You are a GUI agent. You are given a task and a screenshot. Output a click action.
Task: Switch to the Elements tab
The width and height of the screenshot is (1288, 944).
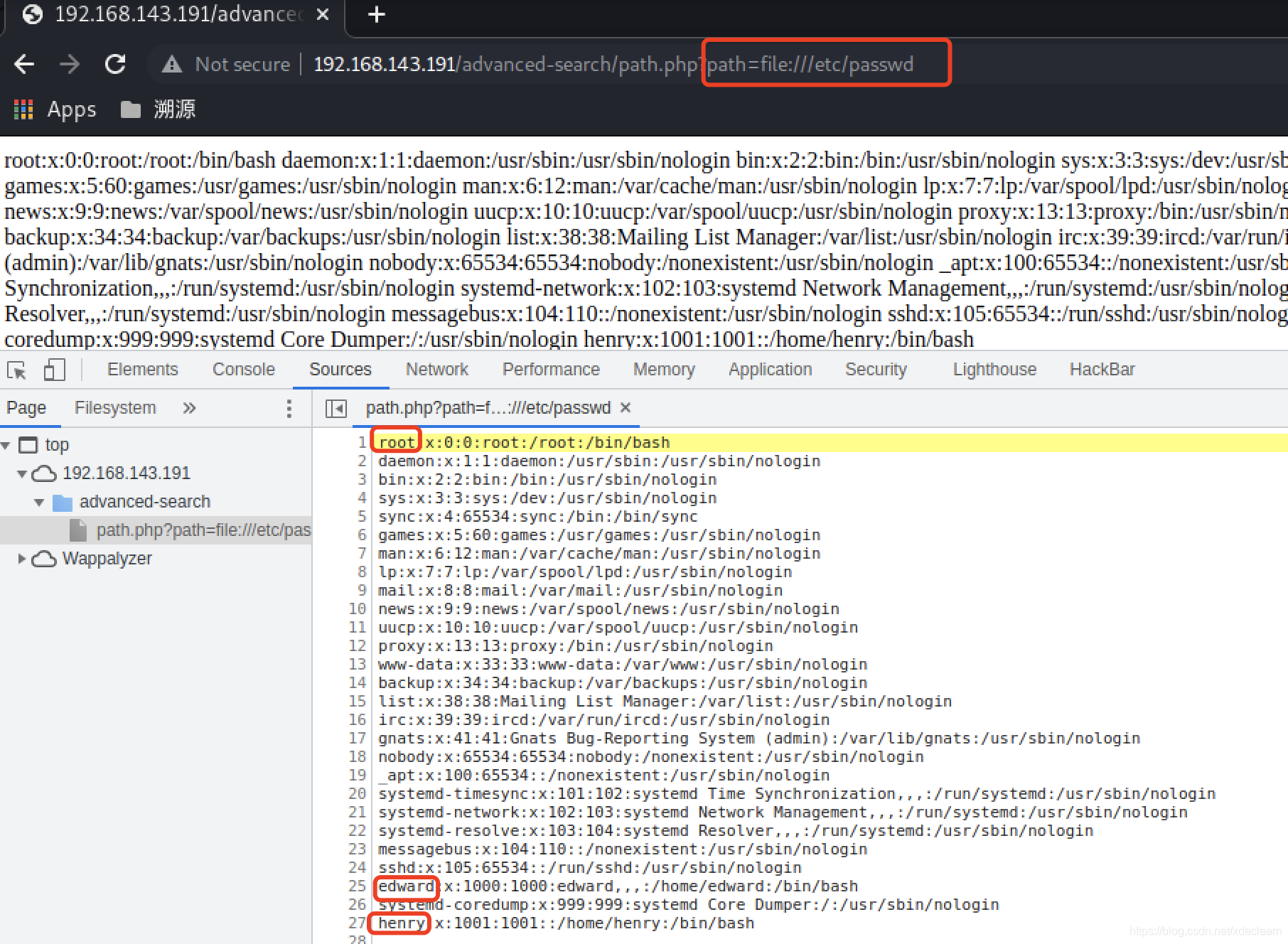(143, 370)
